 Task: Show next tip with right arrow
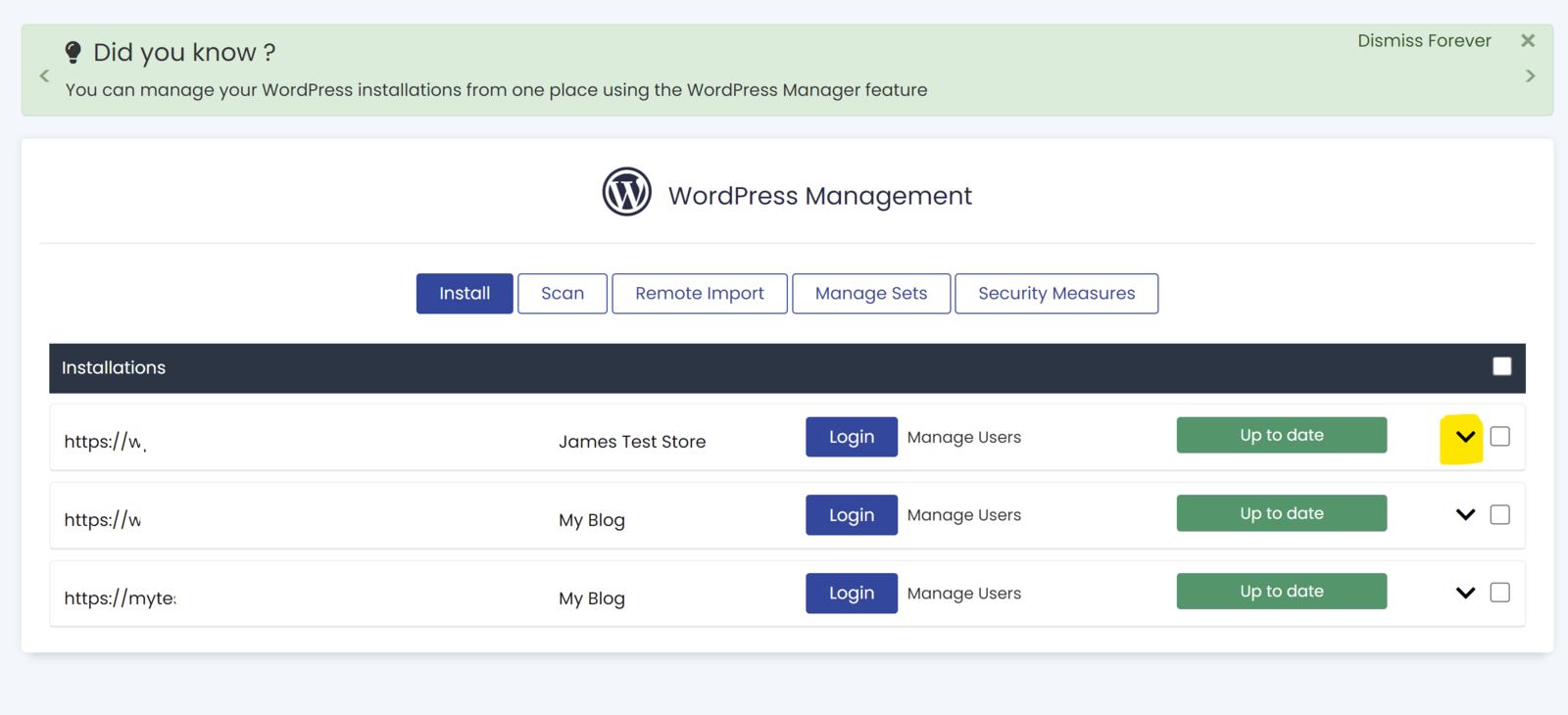1530,75
